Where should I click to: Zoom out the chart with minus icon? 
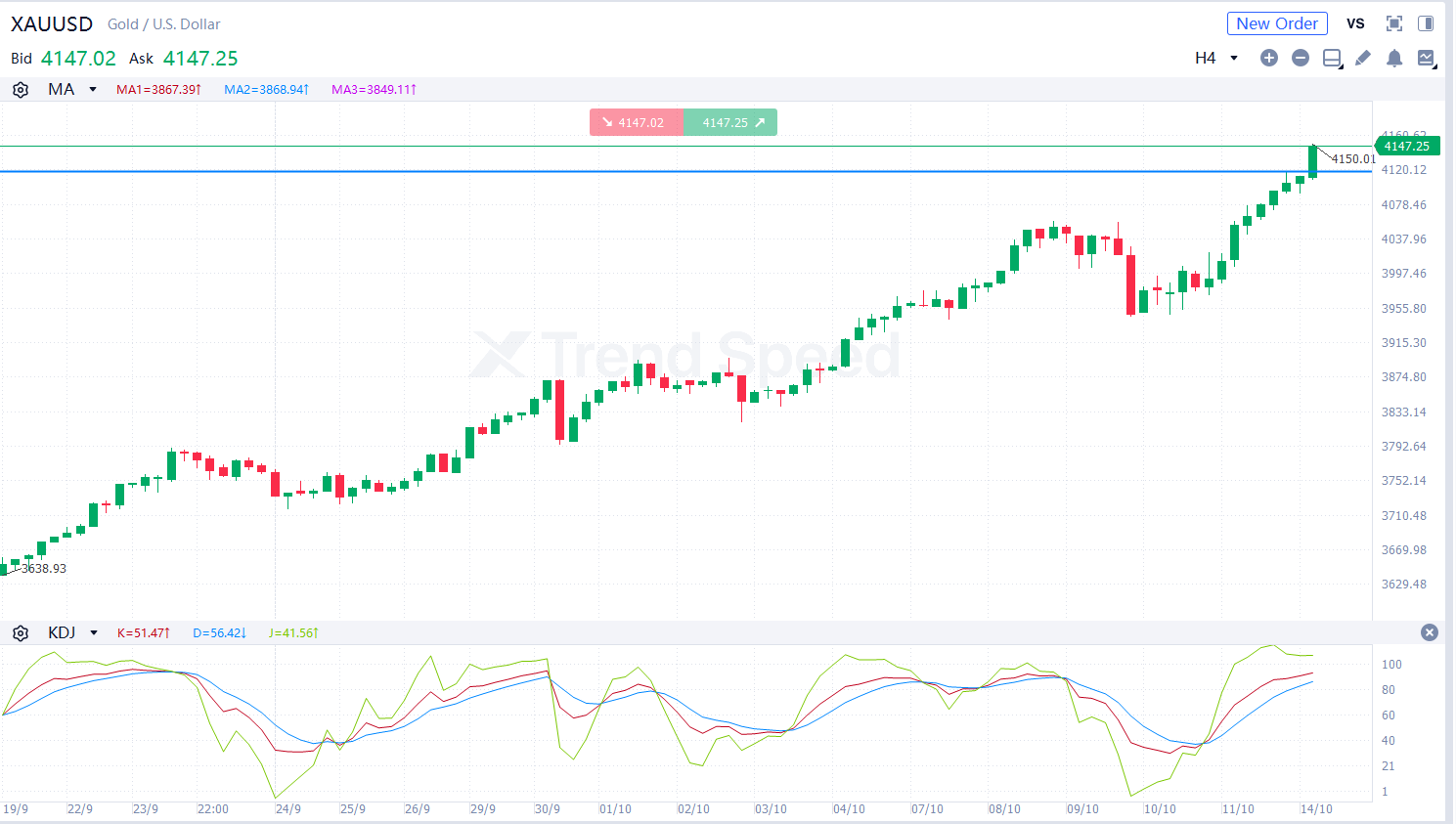coord(1301,58)
